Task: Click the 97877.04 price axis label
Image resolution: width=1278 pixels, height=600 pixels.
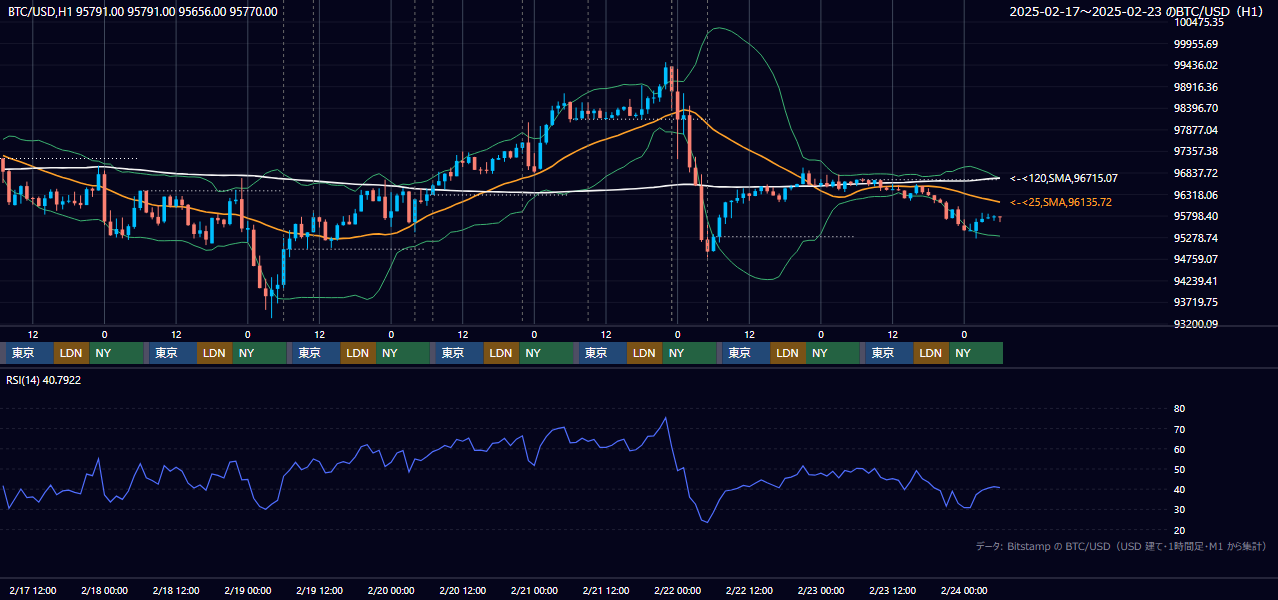Action: pyautogui.click(x=1196, y=130)
